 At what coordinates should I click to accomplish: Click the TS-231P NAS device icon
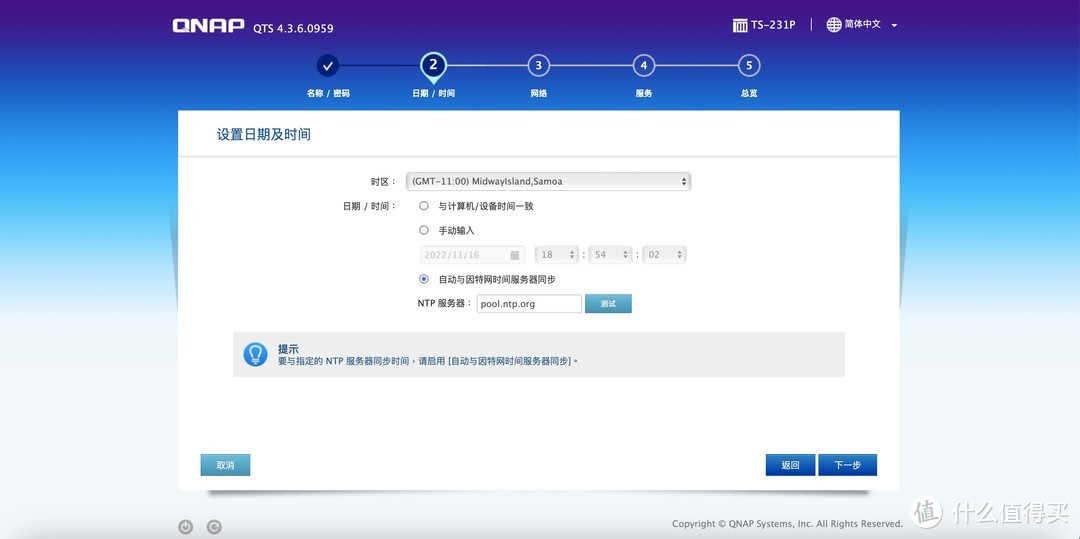[740, 25]
